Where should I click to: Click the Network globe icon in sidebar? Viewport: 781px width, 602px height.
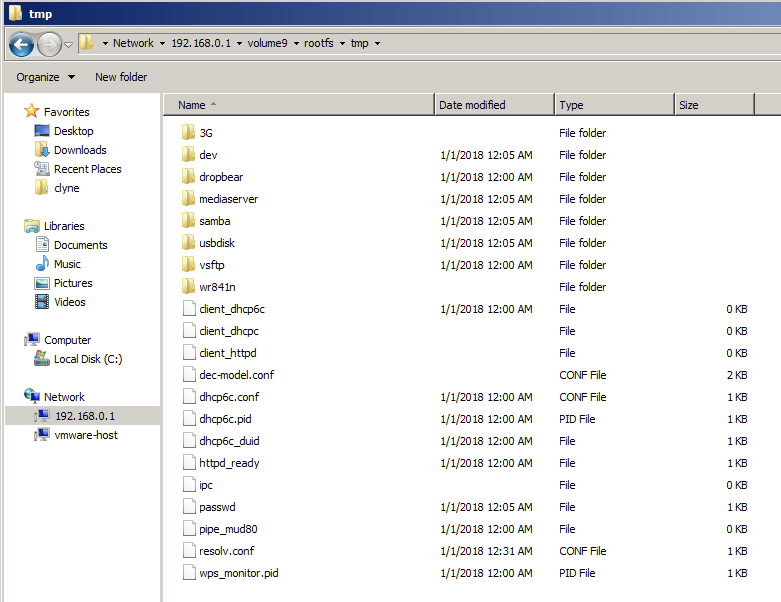(32, 396)
